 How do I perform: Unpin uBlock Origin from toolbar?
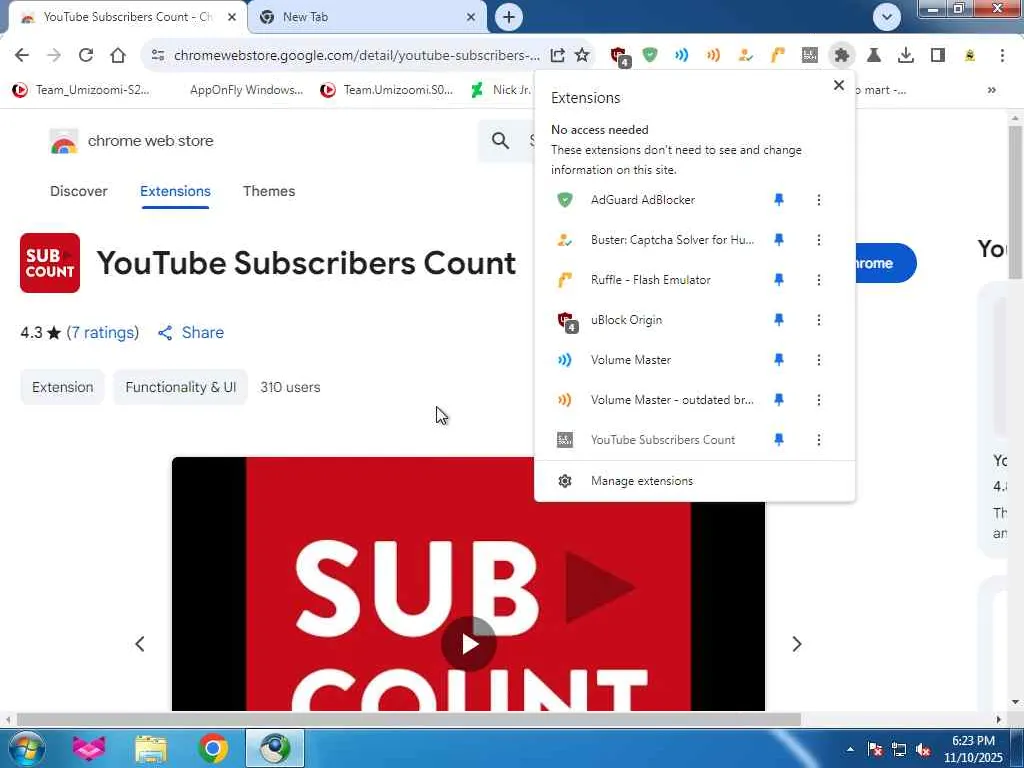(x=778, y=319)
